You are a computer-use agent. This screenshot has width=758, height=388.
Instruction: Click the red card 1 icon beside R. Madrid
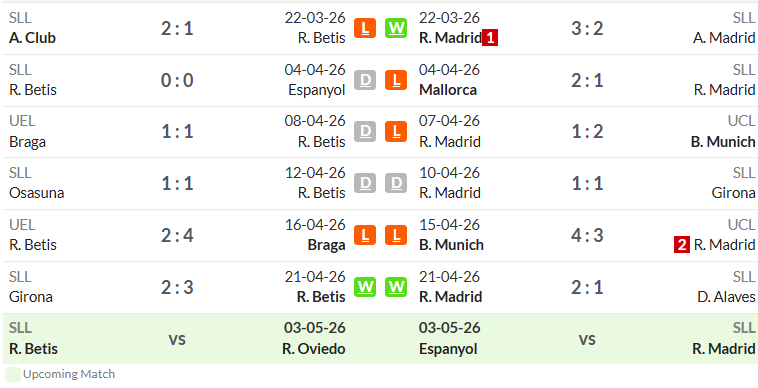490,38
